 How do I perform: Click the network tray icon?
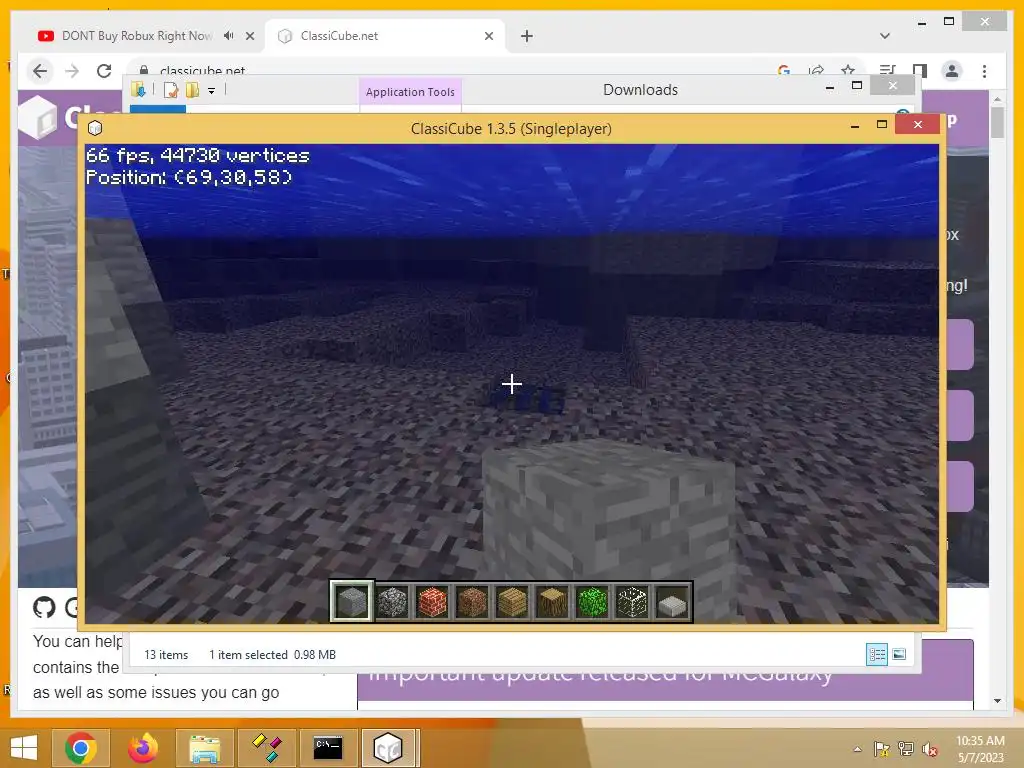(x=906, y=749)
